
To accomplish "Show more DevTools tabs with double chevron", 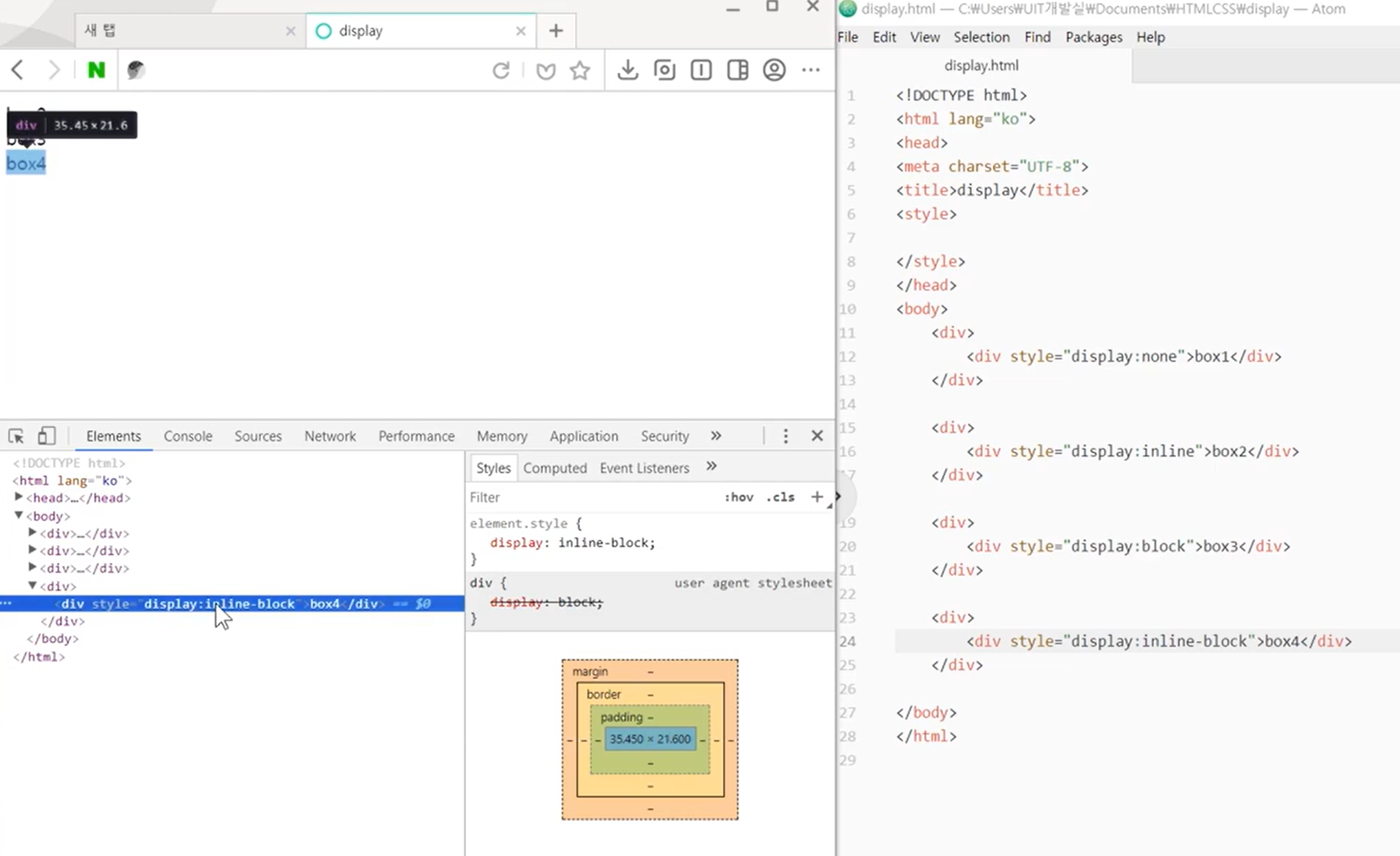I will 716,436.
